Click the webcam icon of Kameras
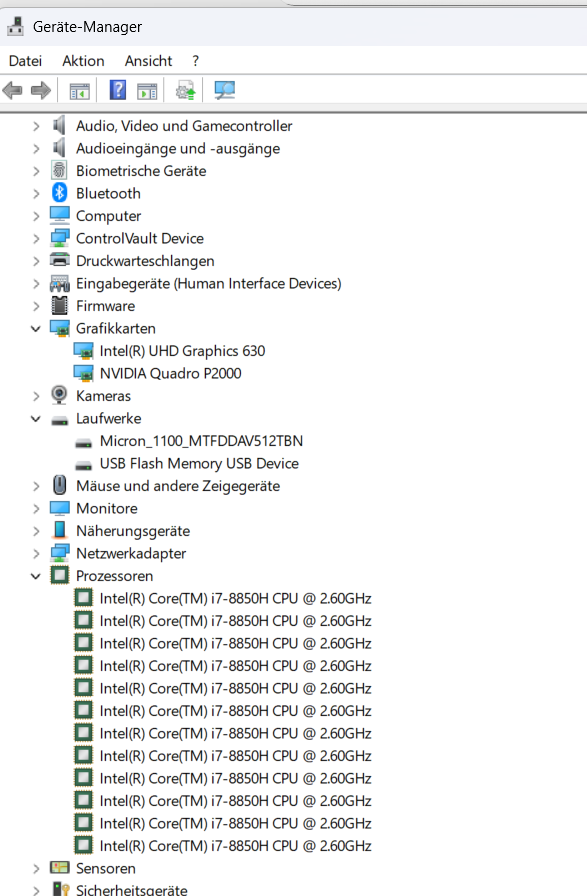The height and width of the screenshot is (896, 587). coord(59,395)
